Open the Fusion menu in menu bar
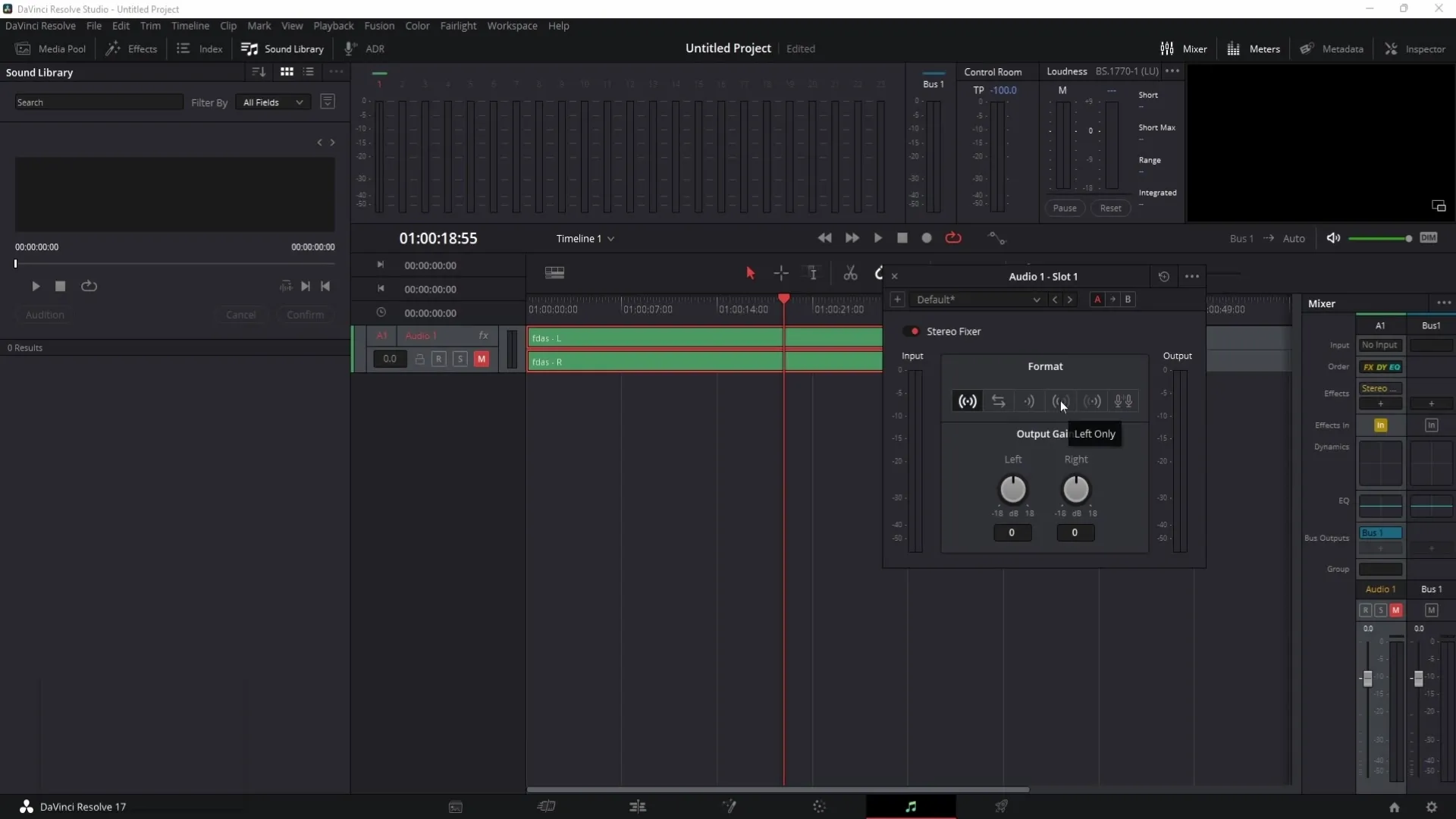The image size is (1456, 819). pyautogui.click(x=379, y=25)
